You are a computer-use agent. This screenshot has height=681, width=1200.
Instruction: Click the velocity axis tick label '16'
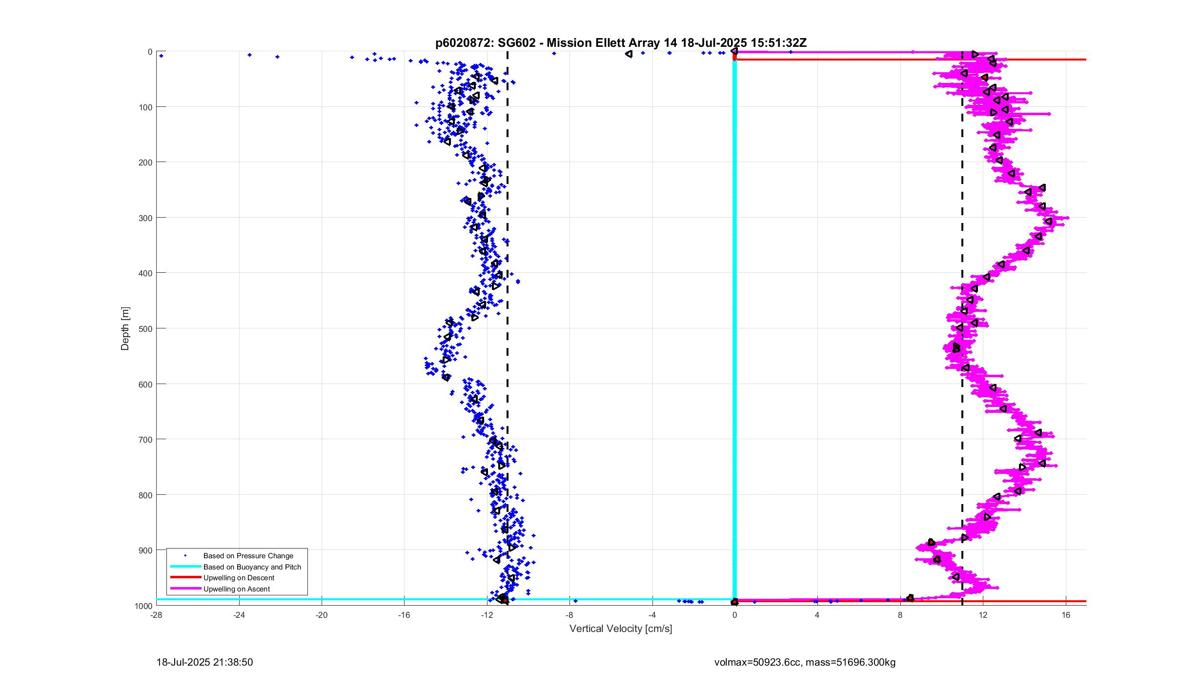click(1066, 615)
